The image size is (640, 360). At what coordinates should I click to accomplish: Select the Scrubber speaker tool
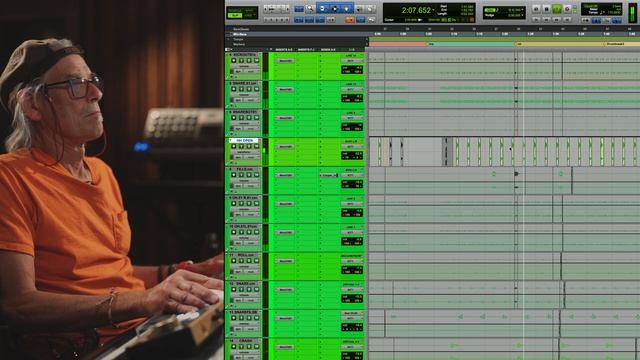tap(360, 9)
